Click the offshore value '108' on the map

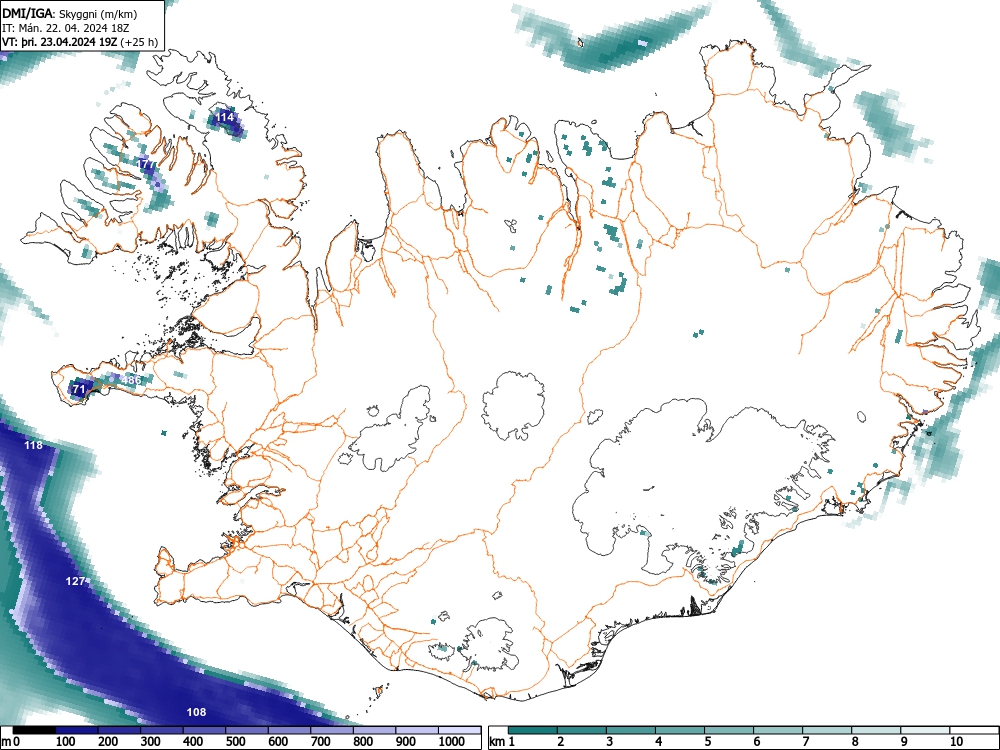(196, 712)
